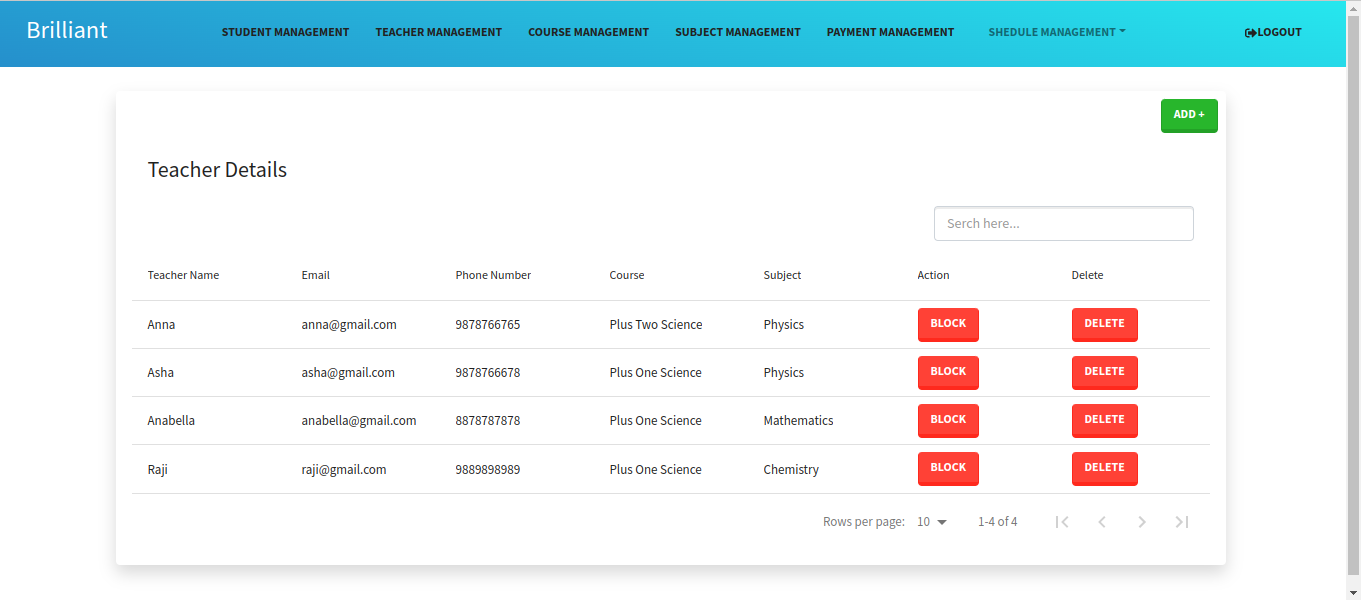Delete teacher Raji
This screenshot has width=1361, height=600.
1105,468
